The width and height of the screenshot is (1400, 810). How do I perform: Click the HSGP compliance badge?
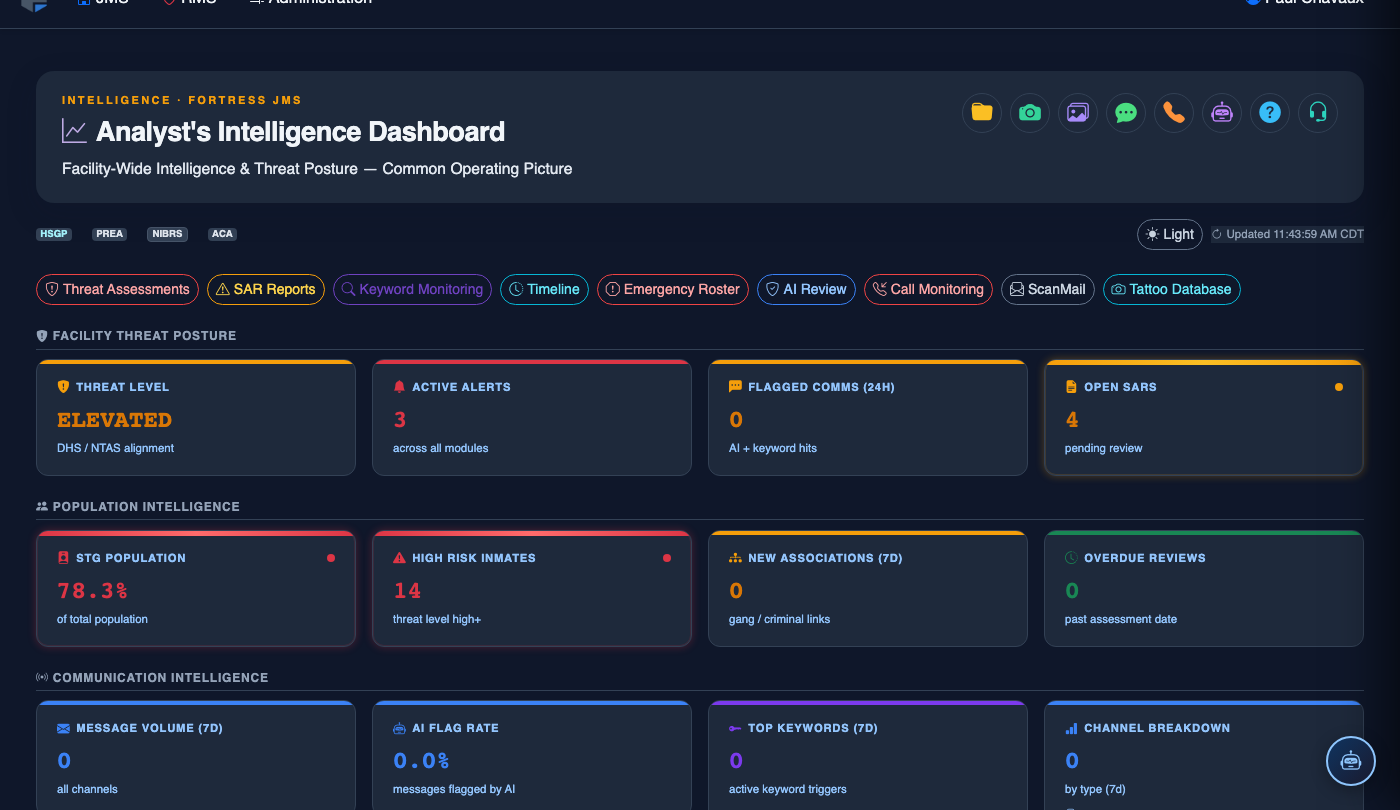pyautogui.click(x=53, y=234)
